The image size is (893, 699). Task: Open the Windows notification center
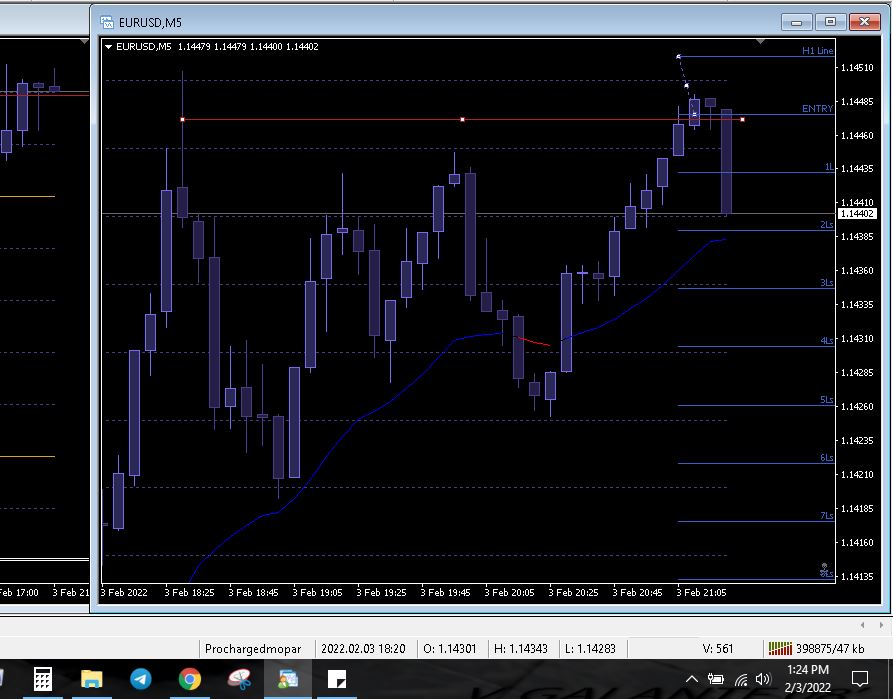tap(859, 678)
